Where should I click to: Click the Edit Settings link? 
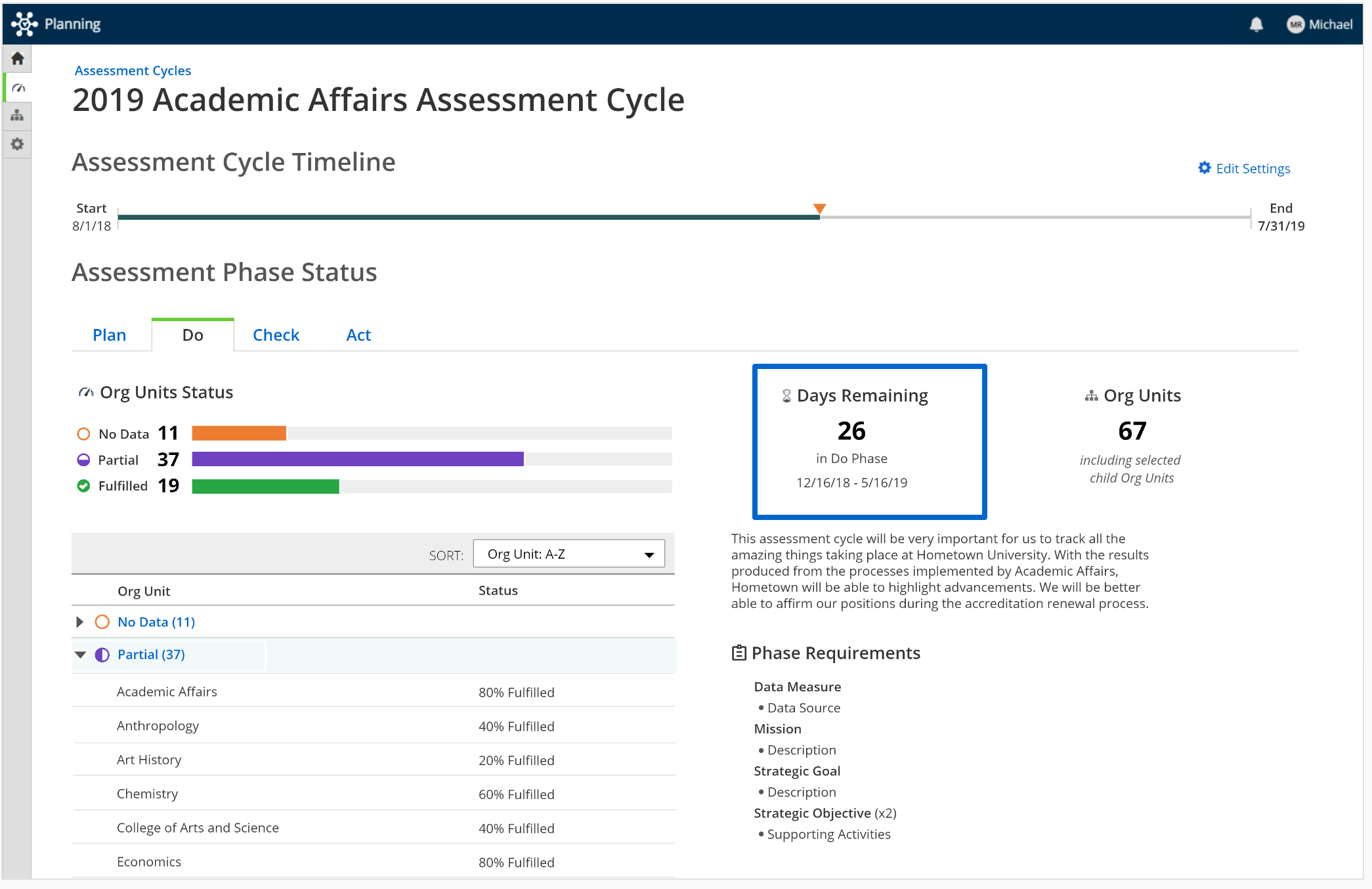coord(1253,169)
